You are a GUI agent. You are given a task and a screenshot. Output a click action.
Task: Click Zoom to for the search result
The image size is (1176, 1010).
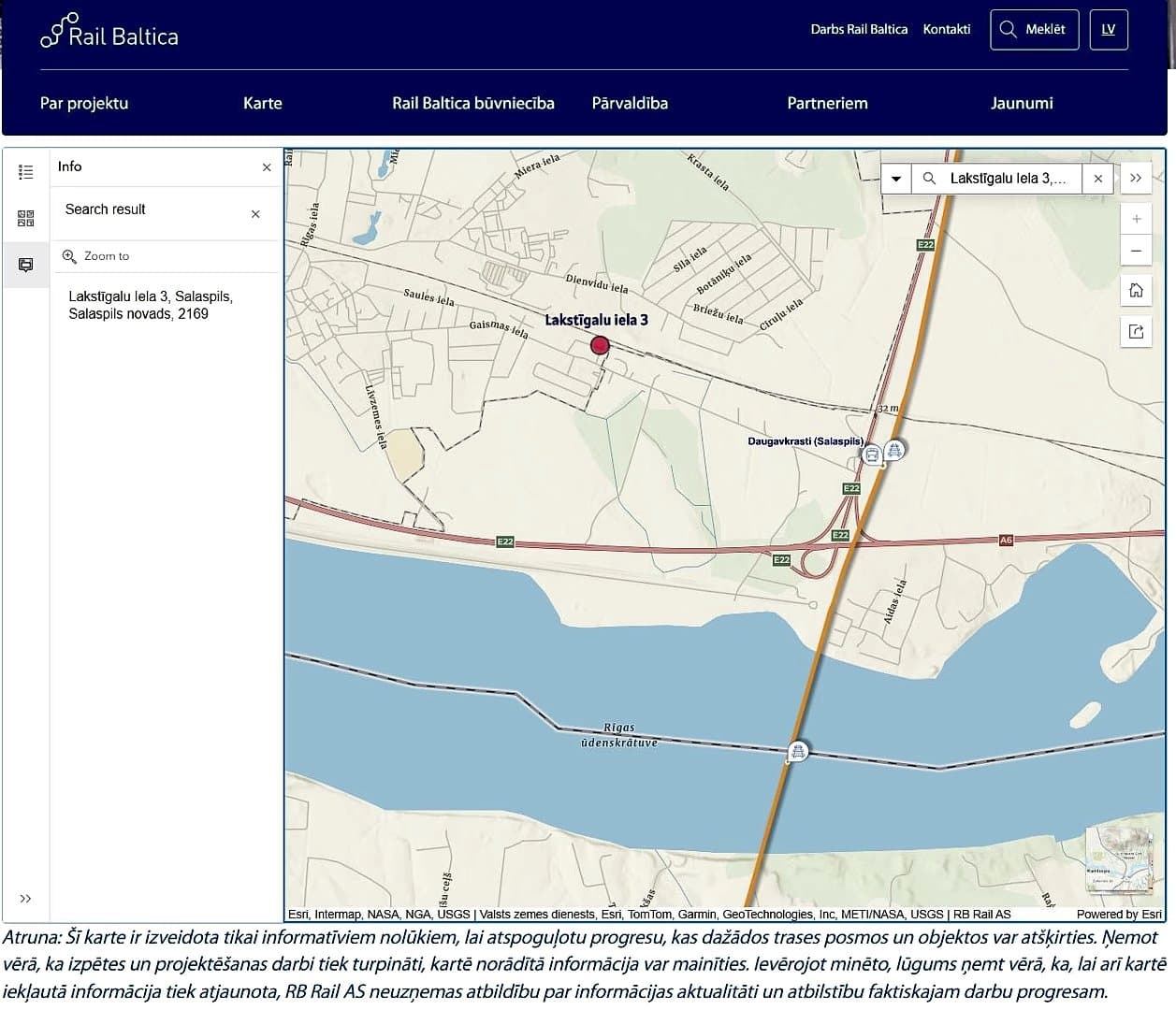(x=96, y=256)
